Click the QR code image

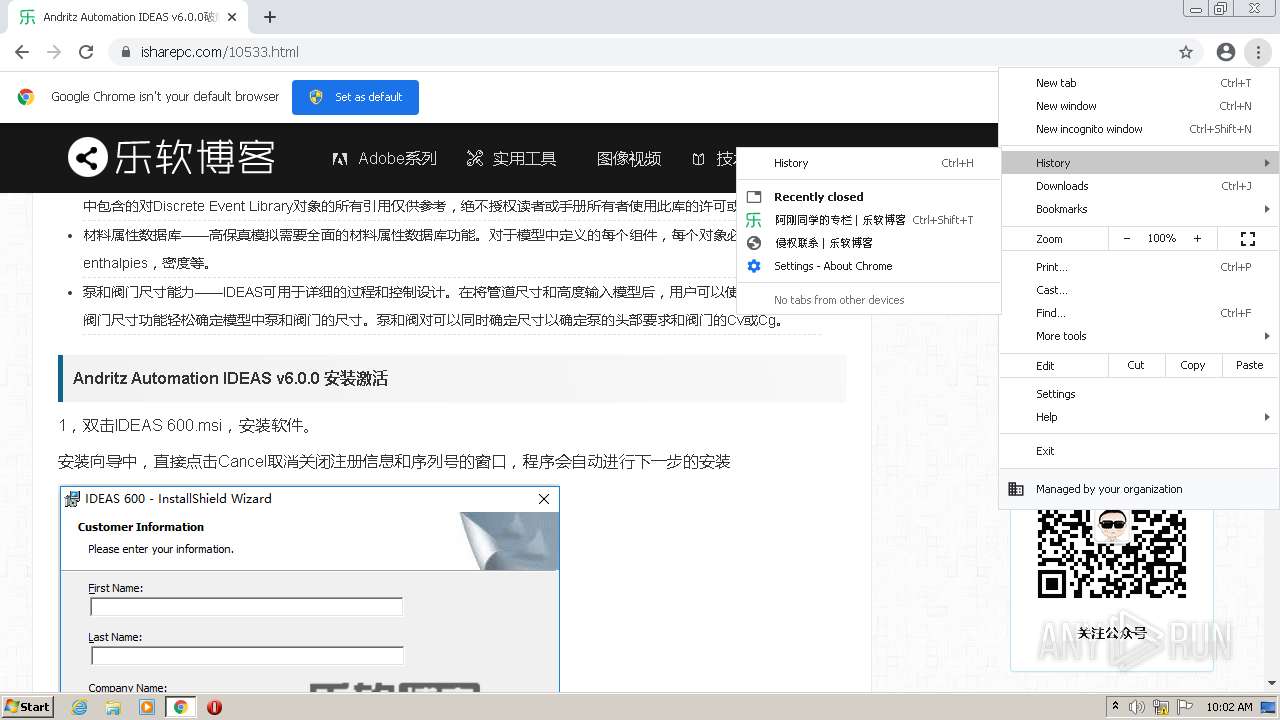(1111, 554)
